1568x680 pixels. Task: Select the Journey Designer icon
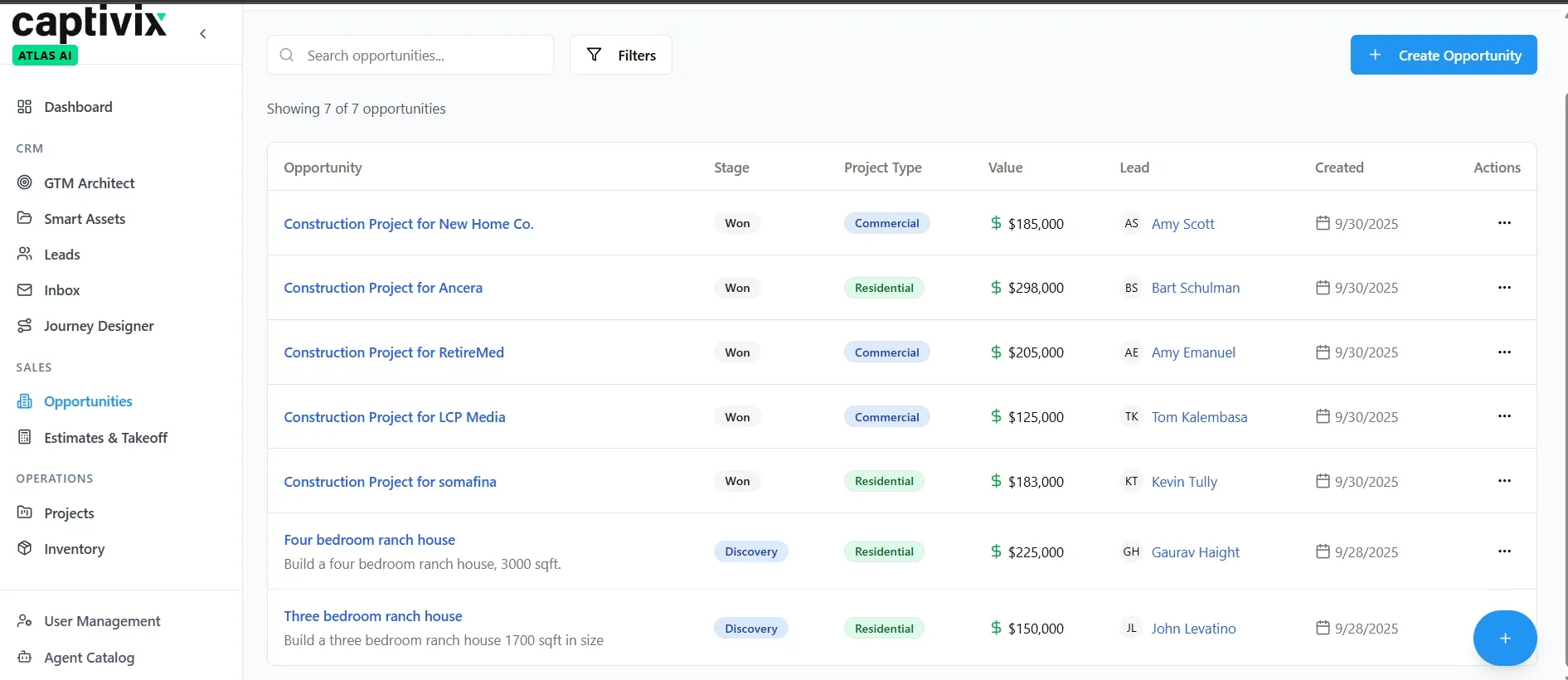pyautogui.click(x=25, y=325)
